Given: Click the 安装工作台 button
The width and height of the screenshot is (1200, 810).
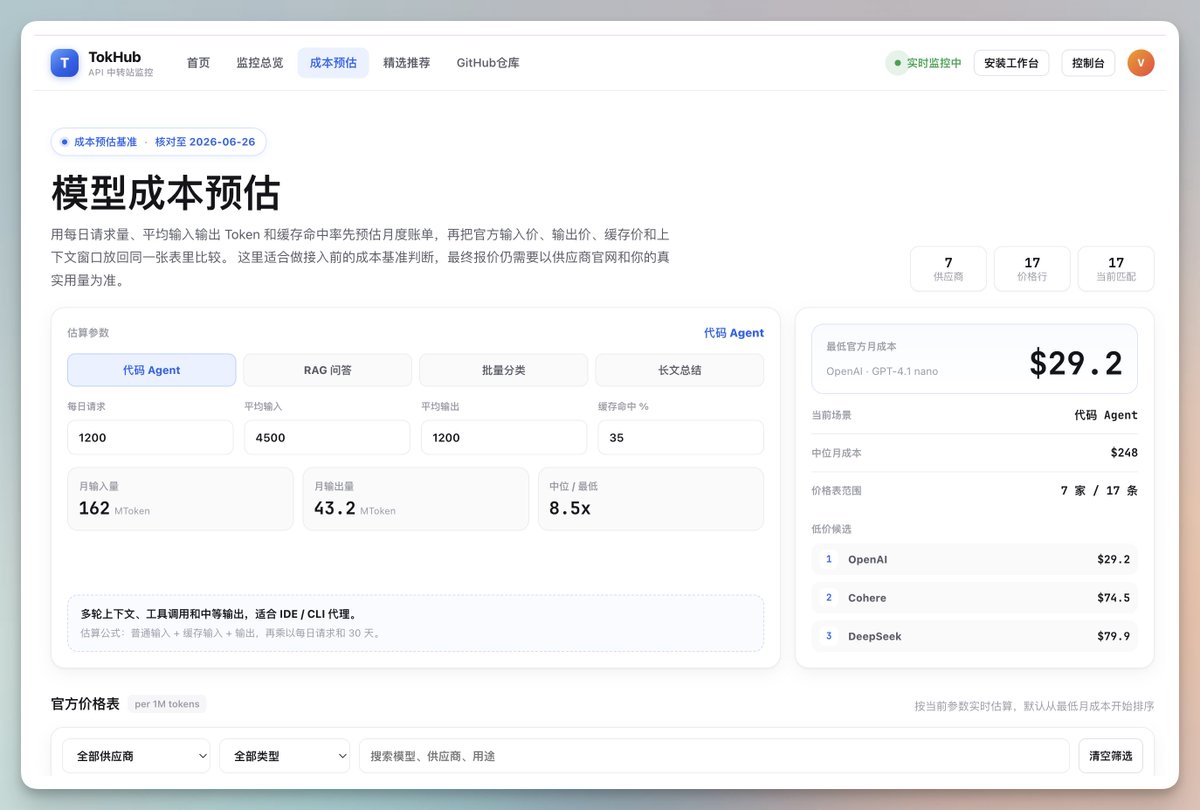Looking at the screenshot, I should [1011, 63].
